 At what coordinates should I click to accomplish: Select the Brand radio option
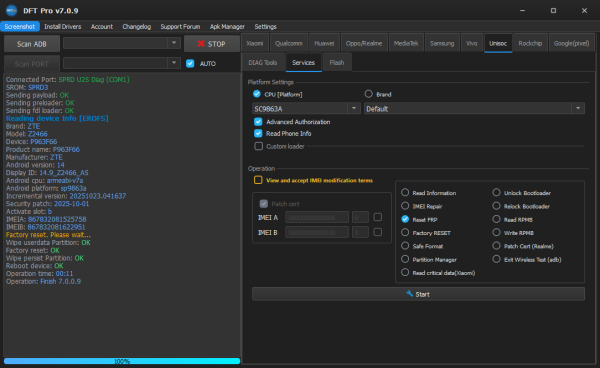tap(368, 94)
